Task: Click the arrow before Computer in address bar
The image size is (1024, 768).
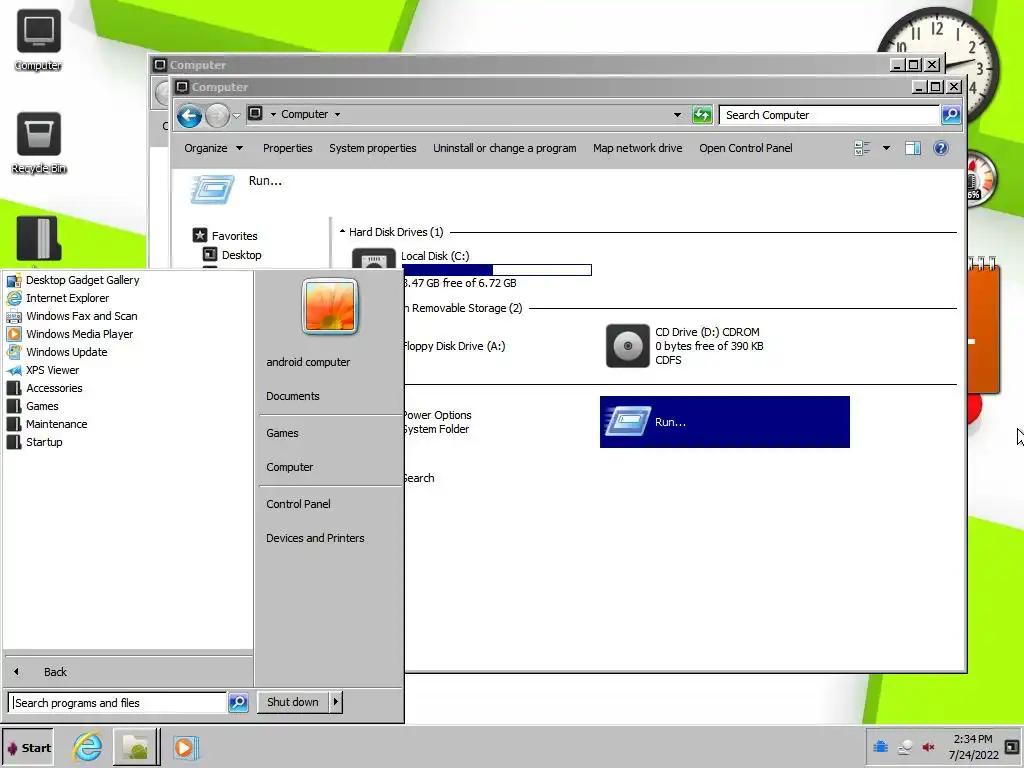Action: (273, 114)
